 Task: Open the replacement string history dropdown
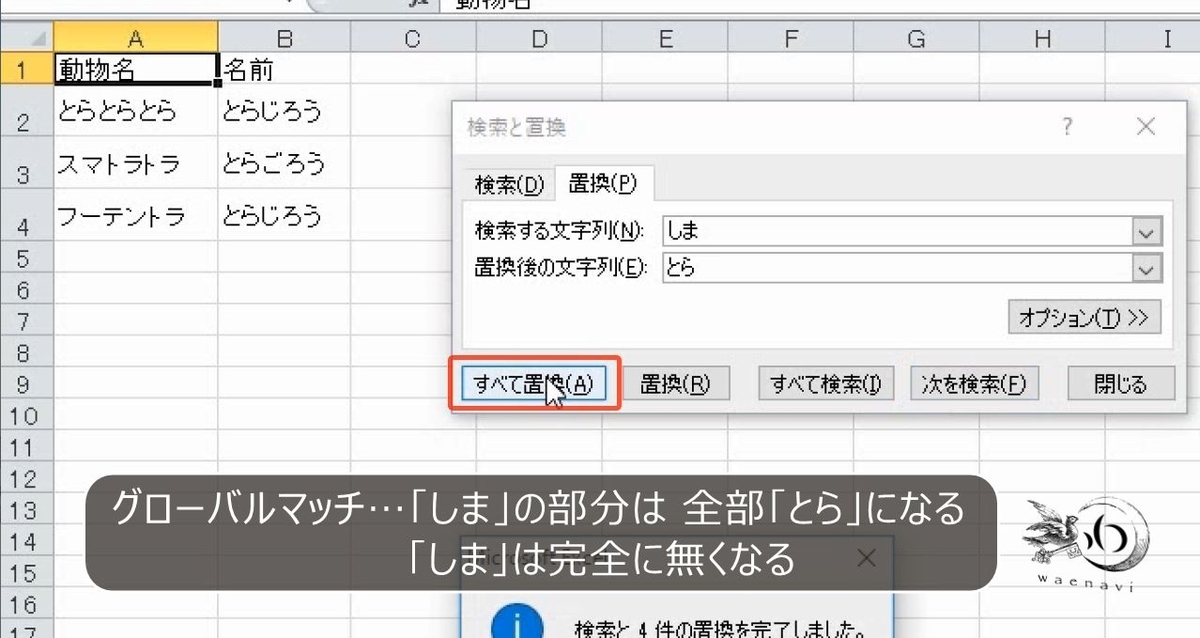(x=1141, y=267)
